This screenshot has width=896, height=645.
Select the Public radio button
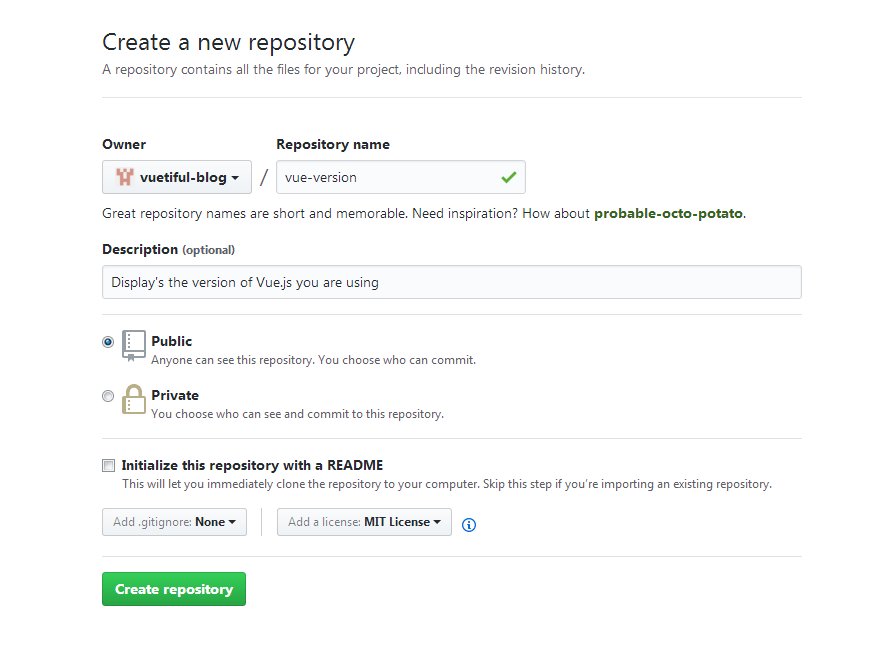coord(108,342)
